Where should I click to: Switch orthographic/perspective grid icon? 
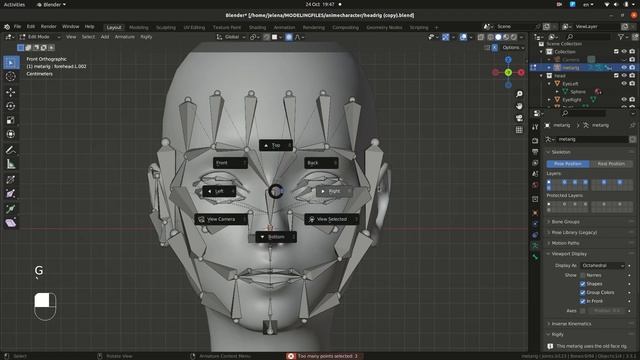(x=519, y=130)
